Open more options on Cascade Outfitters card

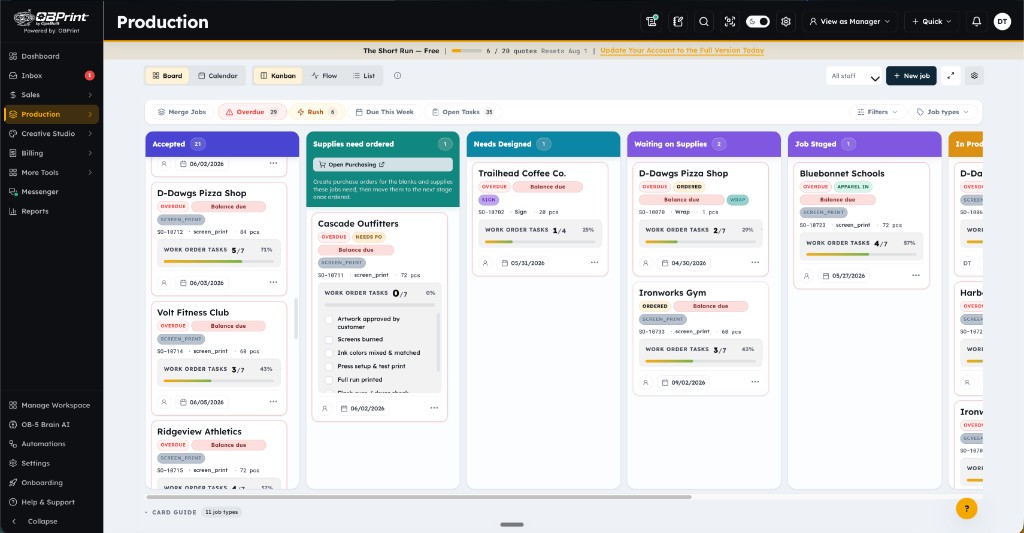pos(434,408)
